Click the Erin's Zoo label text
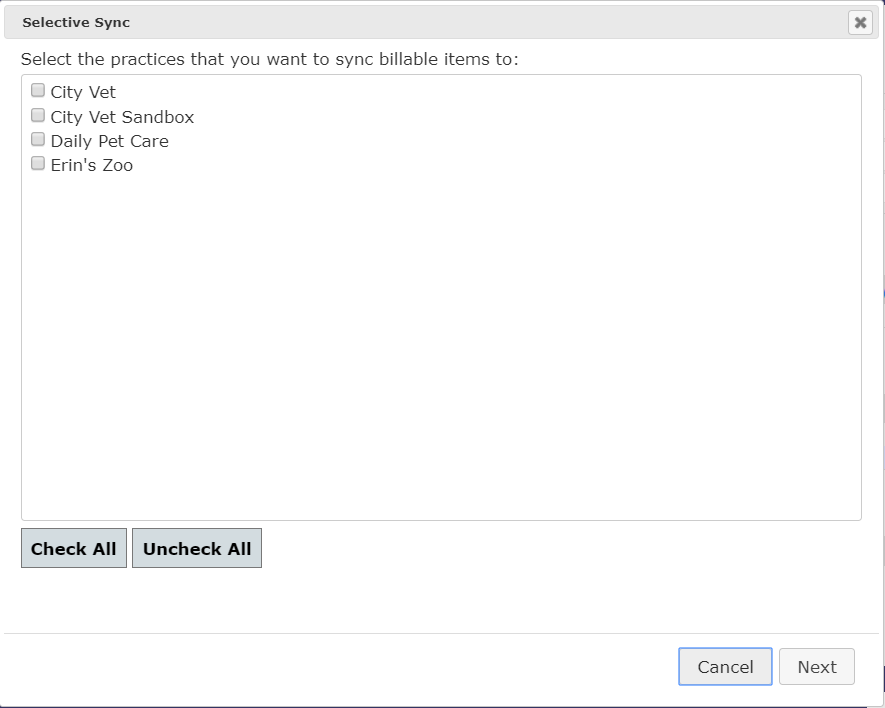The image size is (885, 708). coord(91,165)
